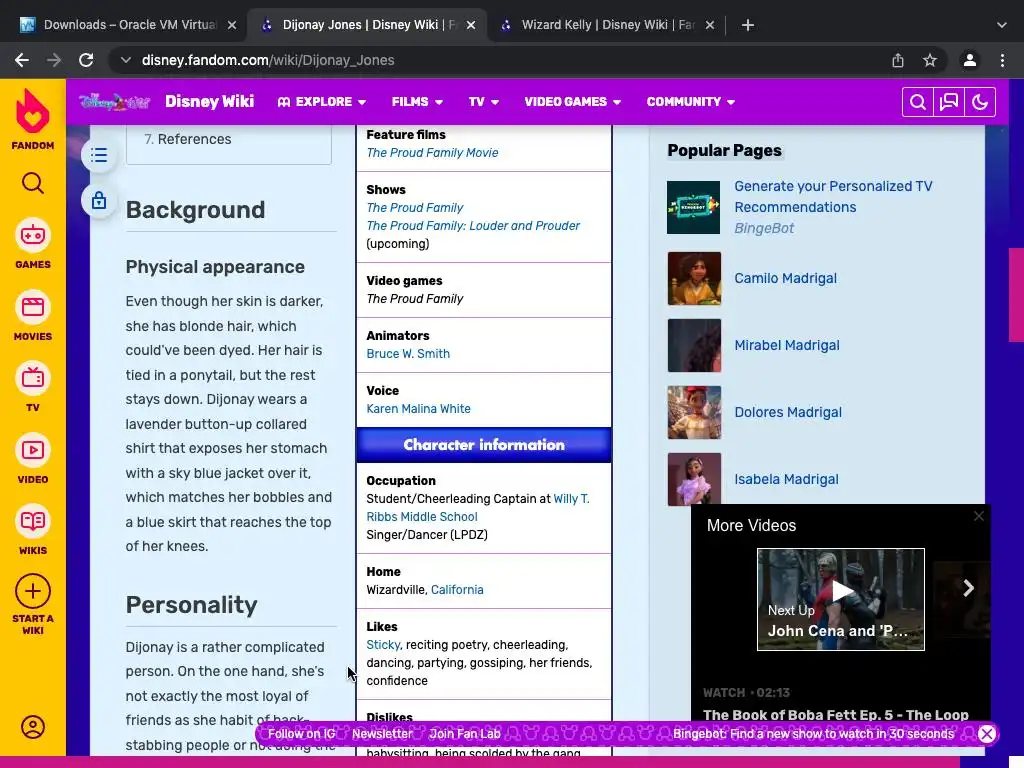Screen dimensions: 1024x768
Task: Click the Join Fan Lab banner link
Action: [465, 734]
